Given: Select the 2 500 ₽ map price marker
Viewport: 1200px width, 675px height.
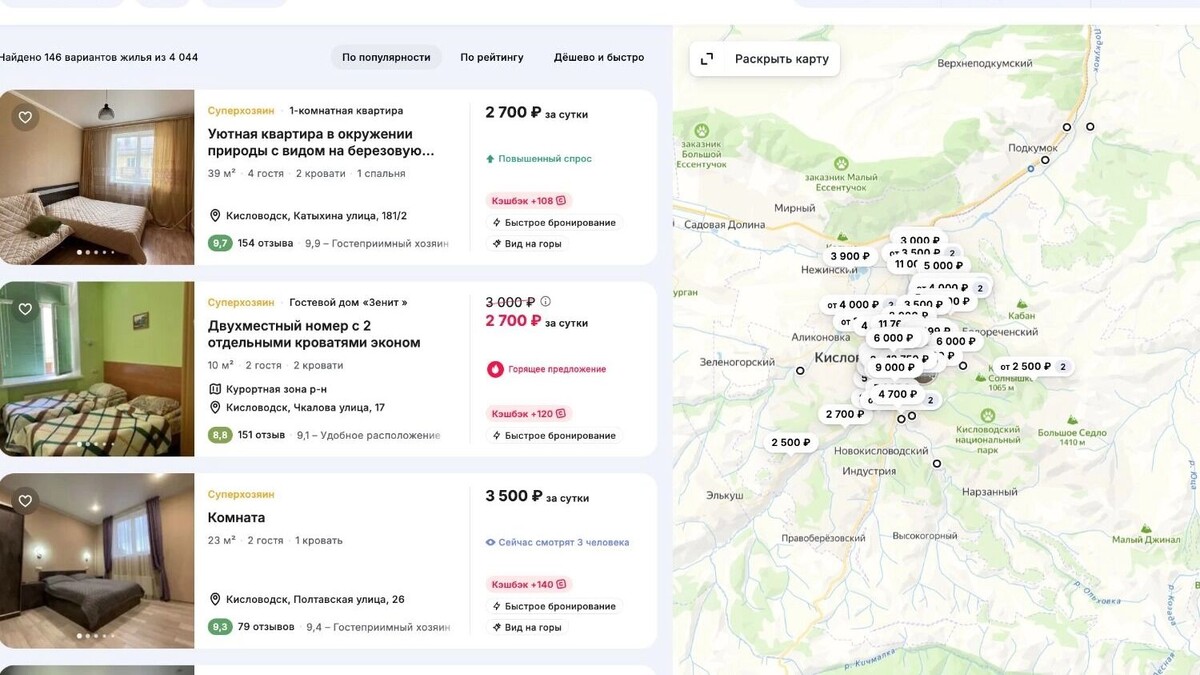Looking at the screenshot, I should 791,442.
